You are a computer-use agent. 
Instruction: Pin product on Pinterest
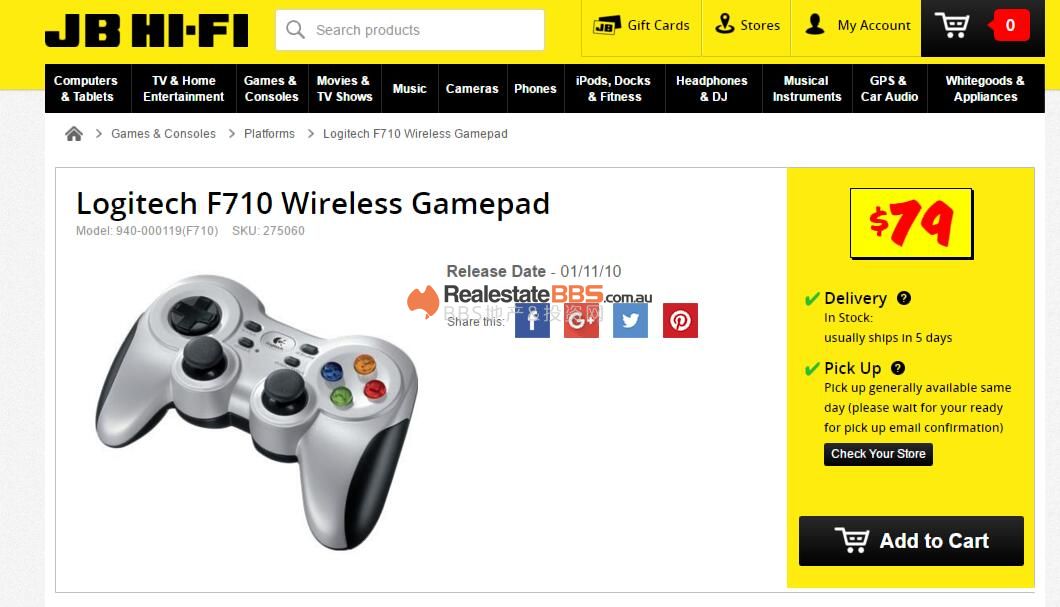[680, 320]
